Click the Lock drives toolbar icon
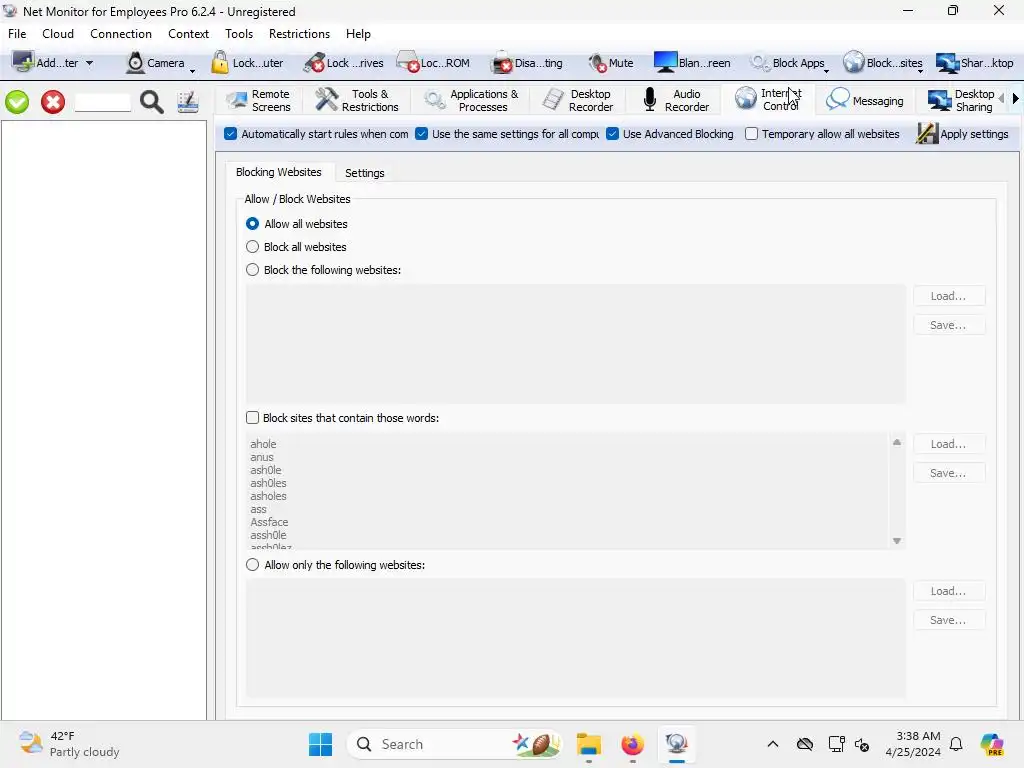Viewport: 1024px width, 768px height. tap(314, 62)
